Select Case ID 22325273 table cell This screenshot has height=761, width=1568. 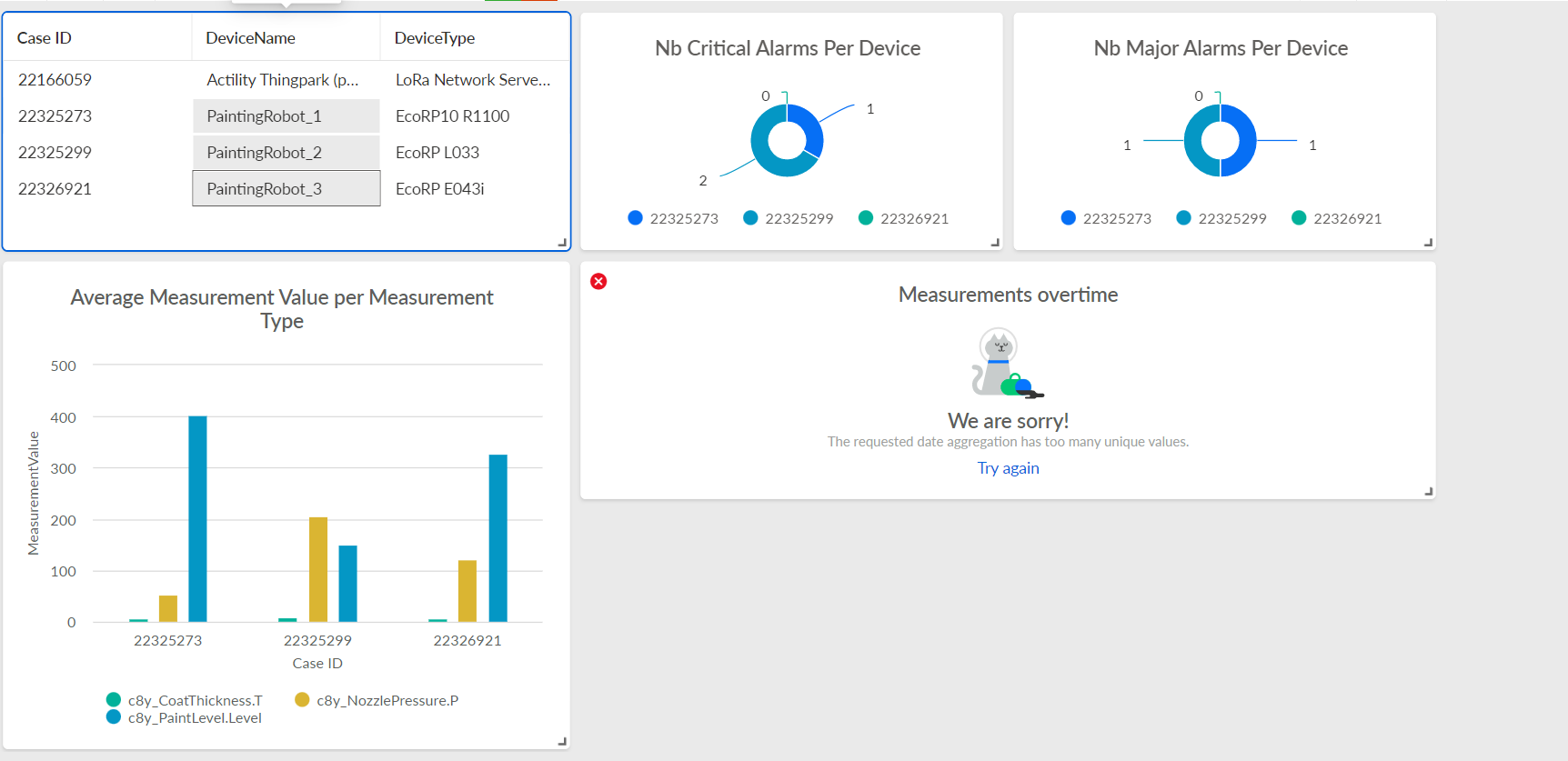click(97, 116)
